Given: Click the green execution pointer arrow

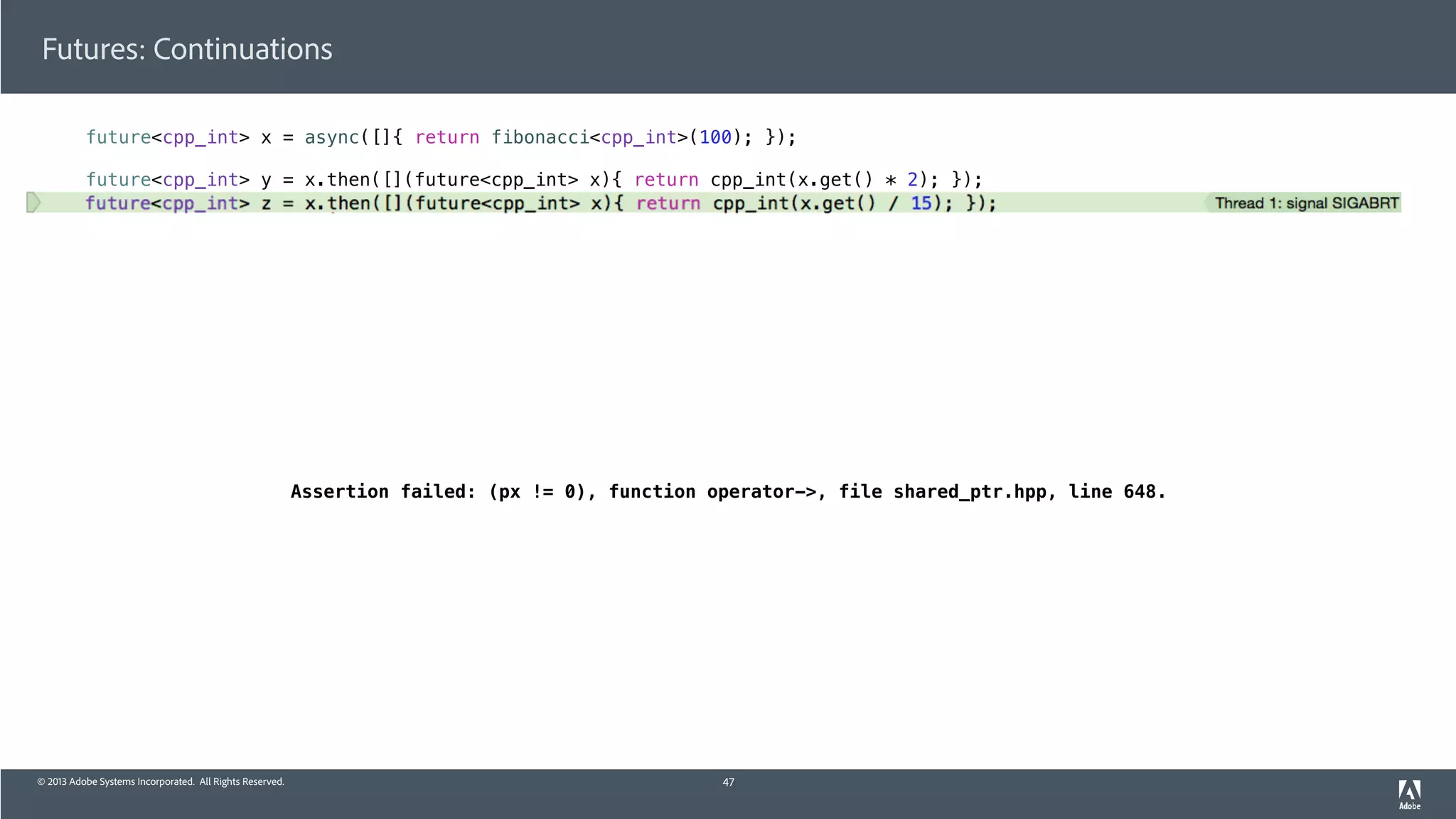Looking at the screenshot, I should tap(33, 203).
